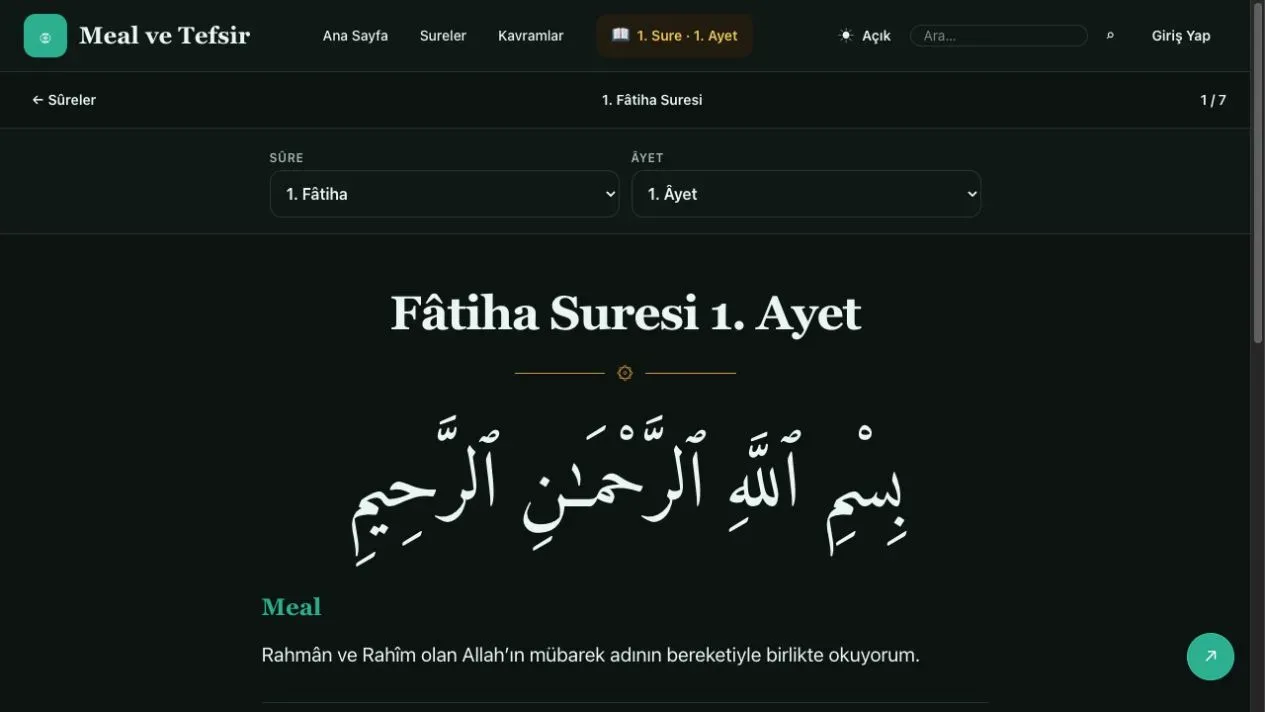The height and width of the screenshot is (712, 1265).
Task: Go back via the ← Sûreler link
Action: point(64,100)
